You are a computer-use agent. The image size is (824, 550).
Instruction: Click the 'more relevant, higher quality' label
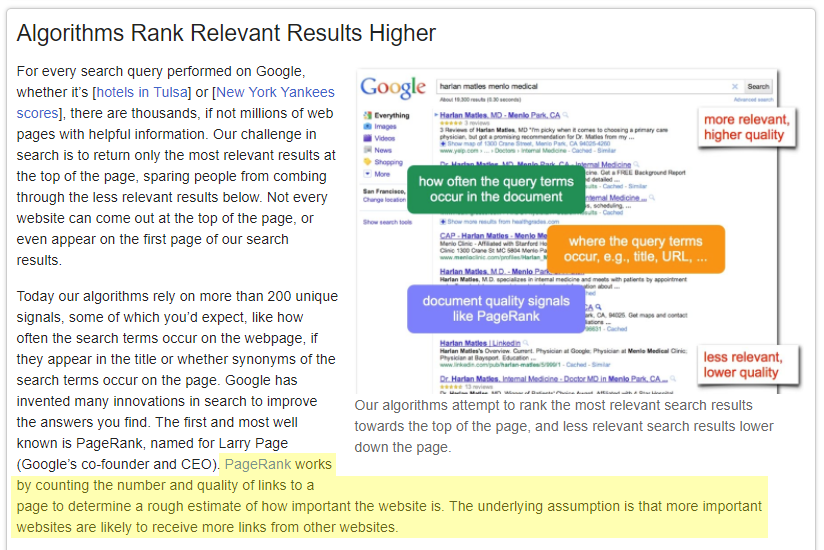coord(747,127)
